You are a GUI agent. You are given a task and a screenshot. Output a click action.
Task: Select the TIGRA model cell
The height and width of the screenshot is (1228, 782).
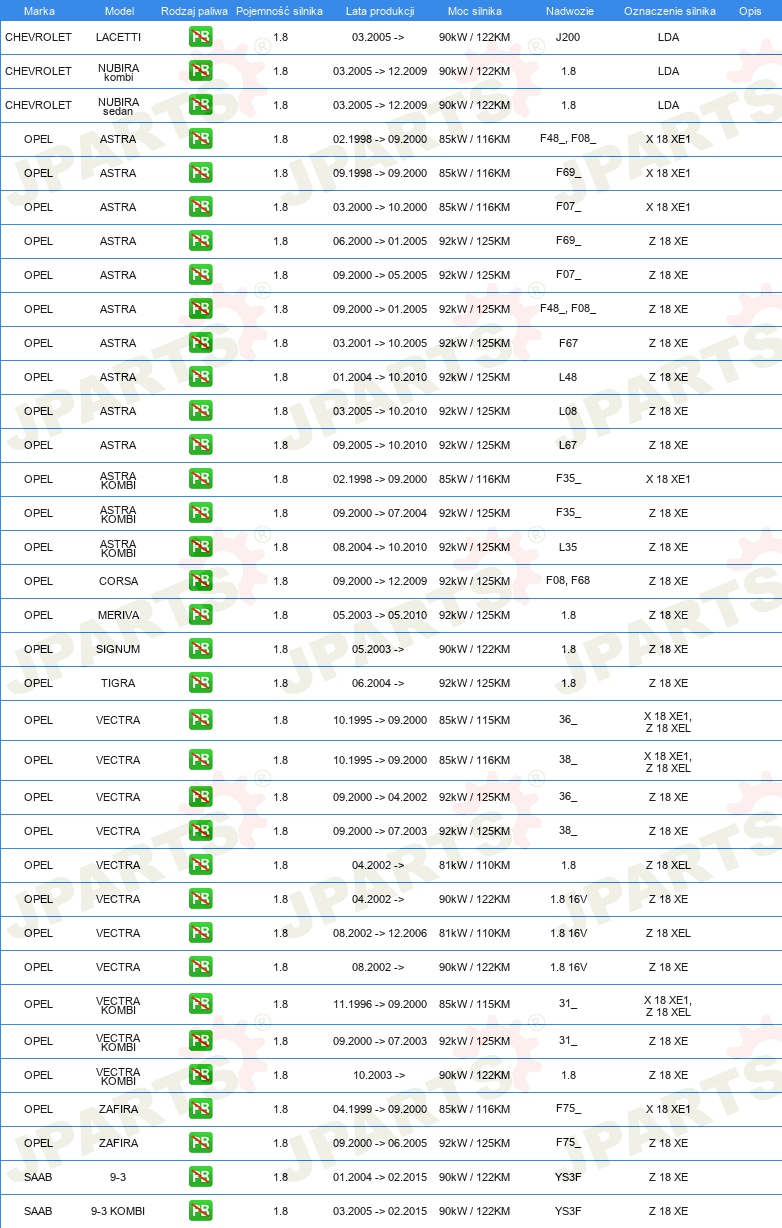(x=119, y=683)
